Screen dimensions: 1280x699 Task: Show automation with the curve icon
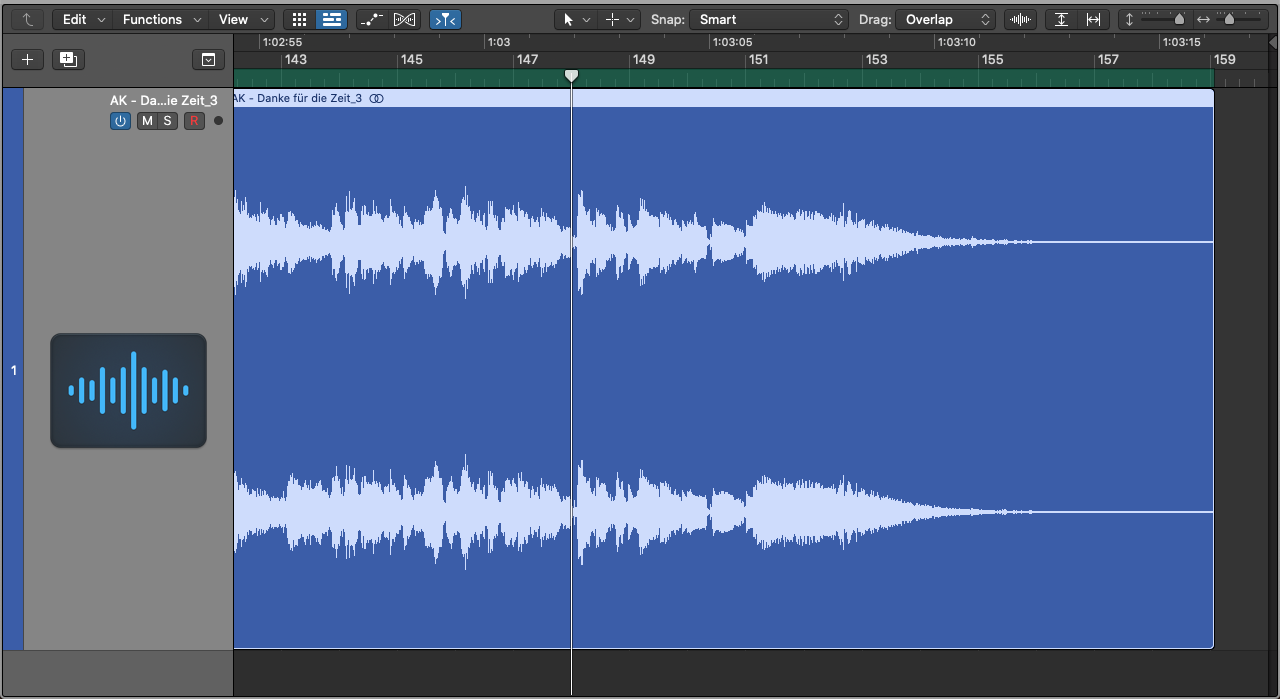[372, 19]
